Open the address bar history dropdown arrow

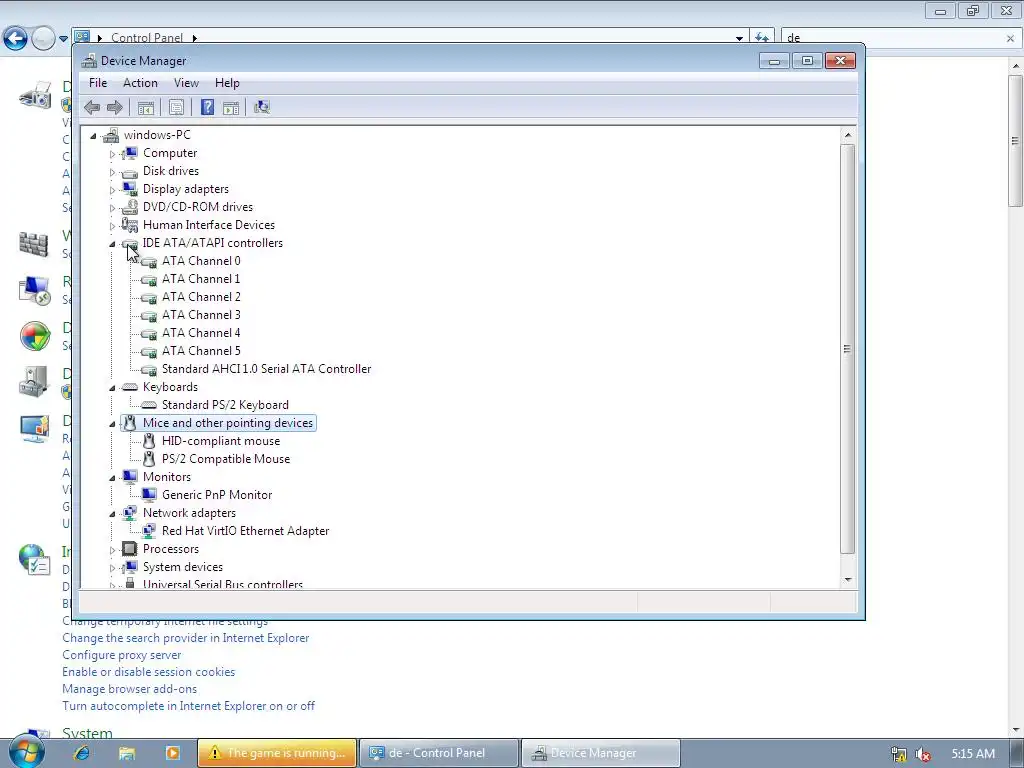point(739,38)
